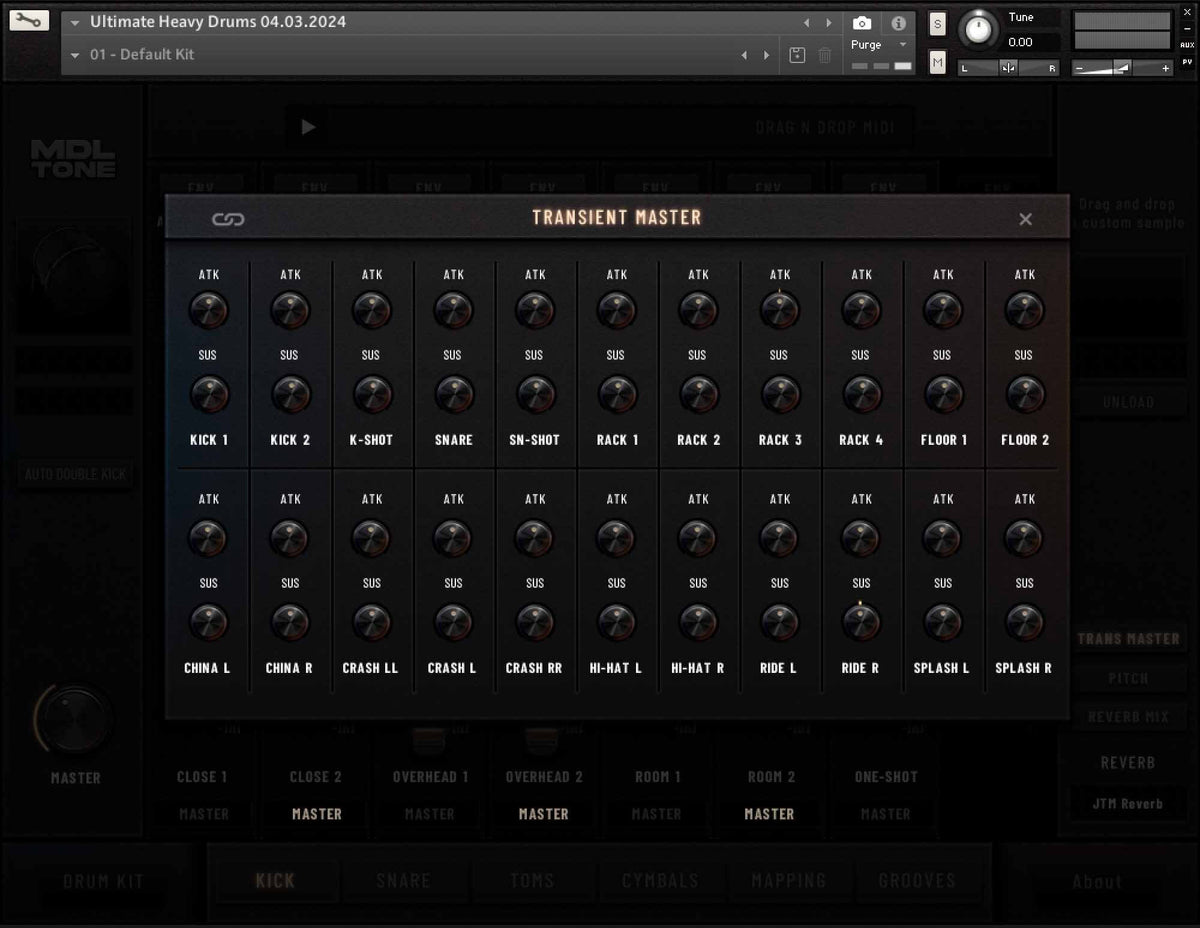The image size is (1200, 928).
Task: Adjust the Crash RR SUS knob
Action: (535, 623)
